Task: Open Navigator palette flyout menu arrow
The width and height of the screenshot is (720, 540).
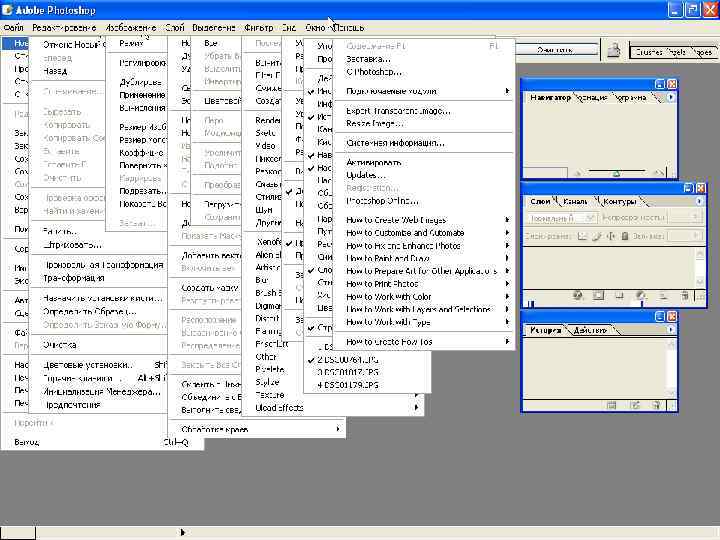Action: [671, 97]
